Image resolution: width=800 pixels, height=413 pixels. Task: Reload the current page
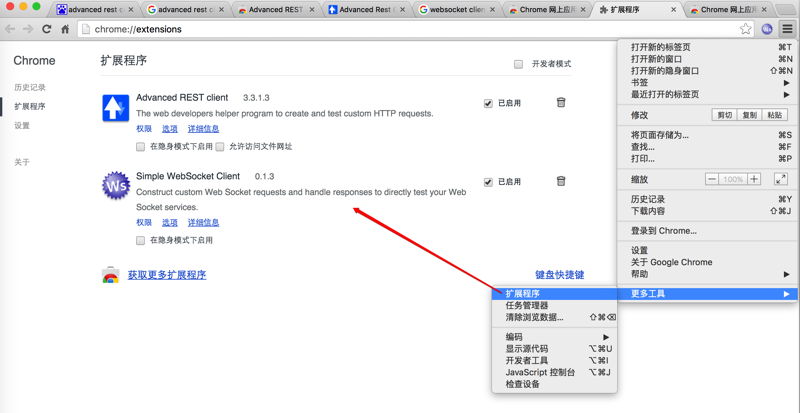[x=46, y=29]
